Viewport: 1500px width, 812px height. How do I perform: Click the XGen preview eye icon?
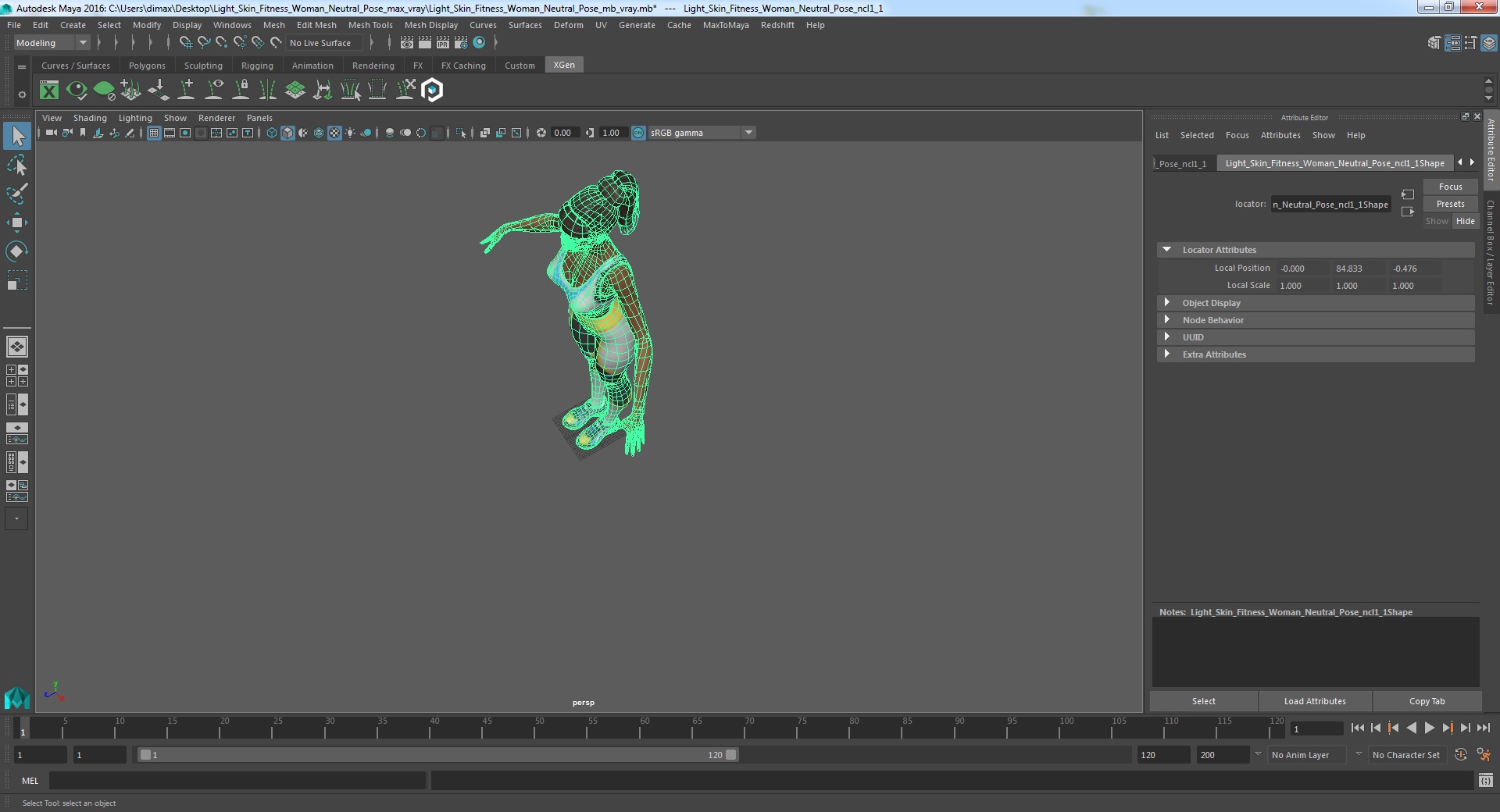pyautogui.click(x=77, y=91)
